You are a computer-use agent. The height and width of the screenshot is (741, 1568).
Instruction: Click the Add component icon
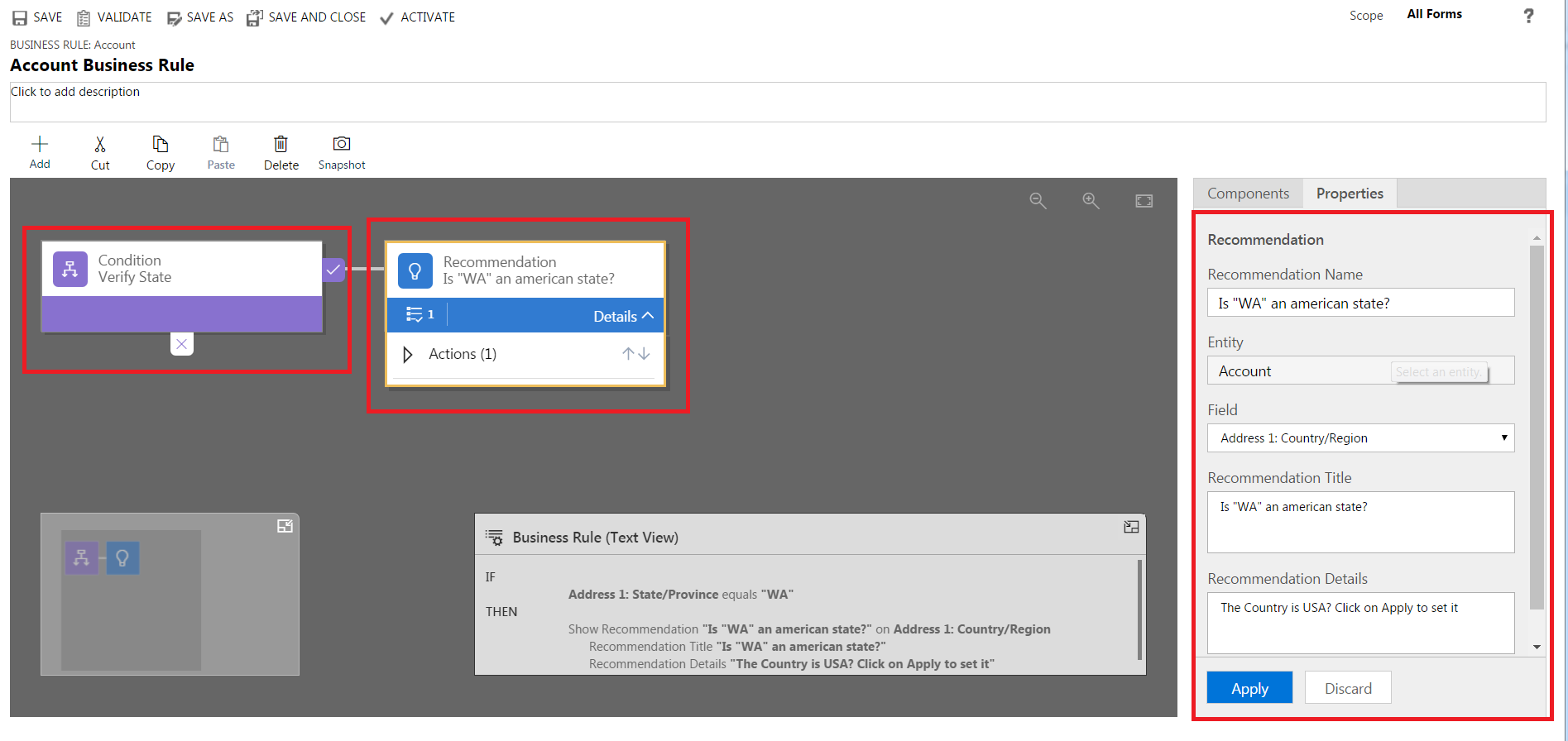pyautogui.click(x=40, y=145)
